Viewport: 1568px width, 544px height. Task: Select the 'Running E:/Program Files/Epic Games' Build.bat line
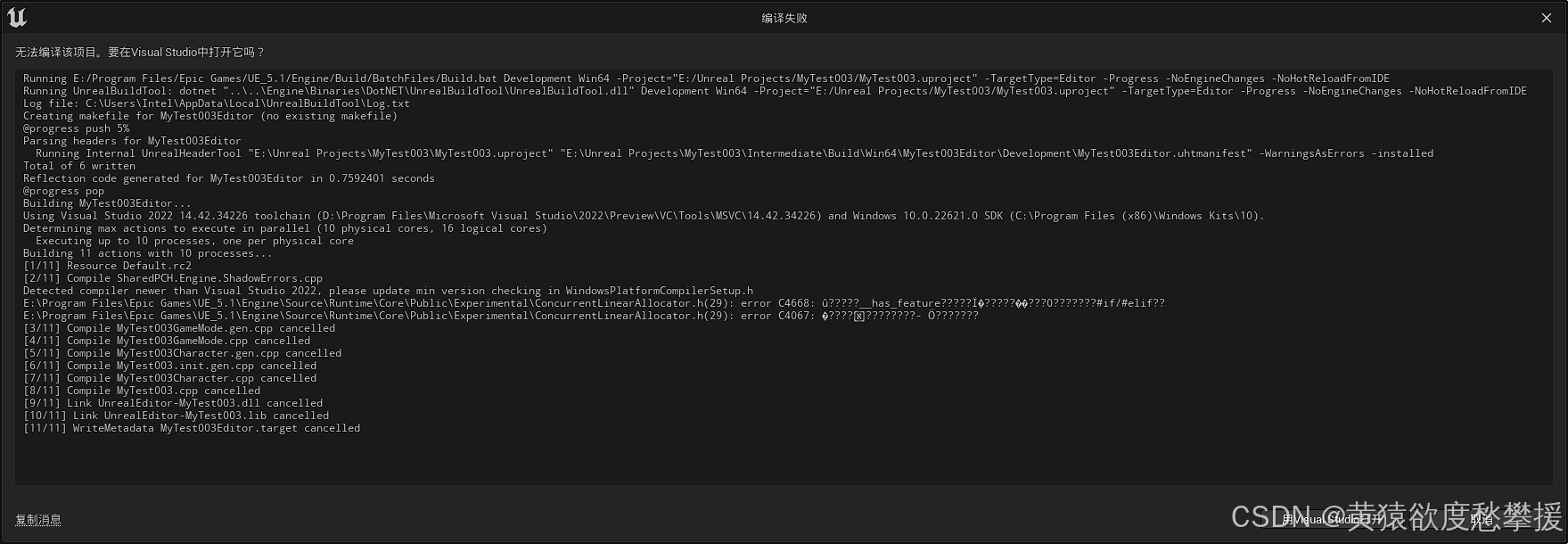pos(706,78)
